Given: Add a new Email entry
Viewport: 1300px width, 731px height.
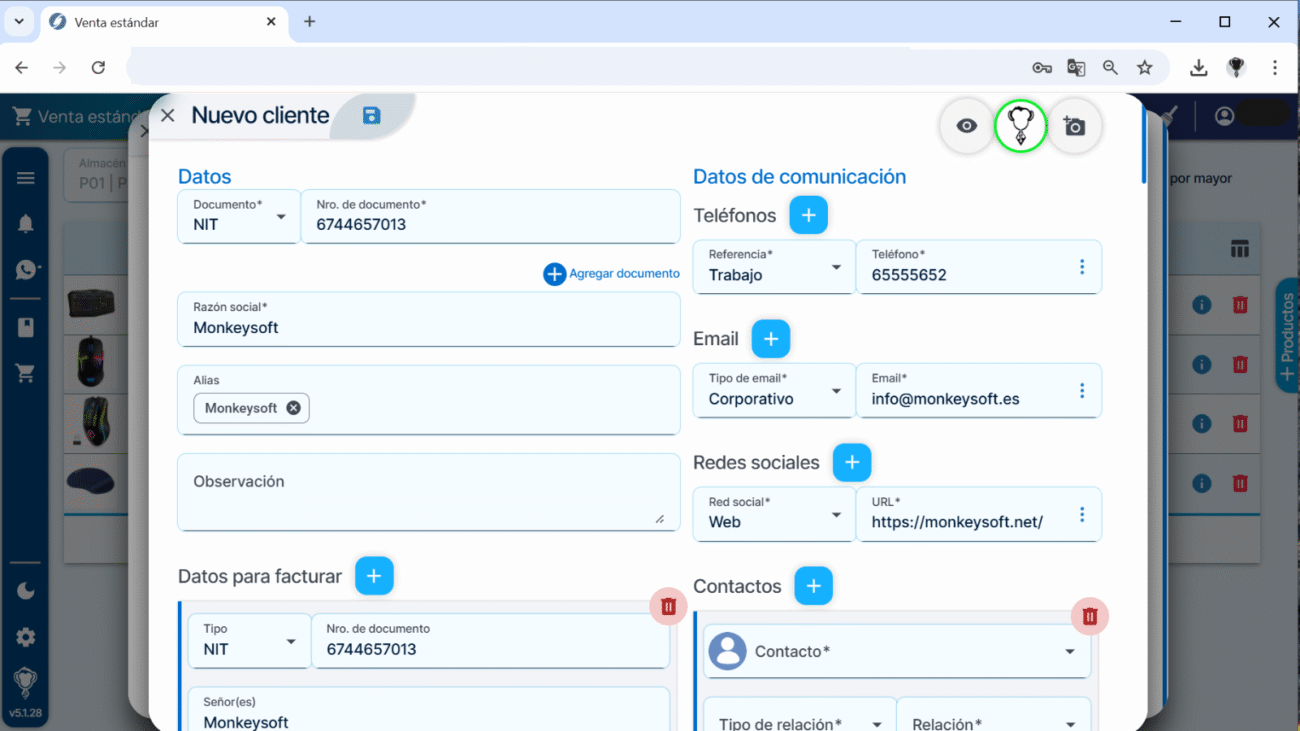Looking at the screenshot, I should point(770,339).
